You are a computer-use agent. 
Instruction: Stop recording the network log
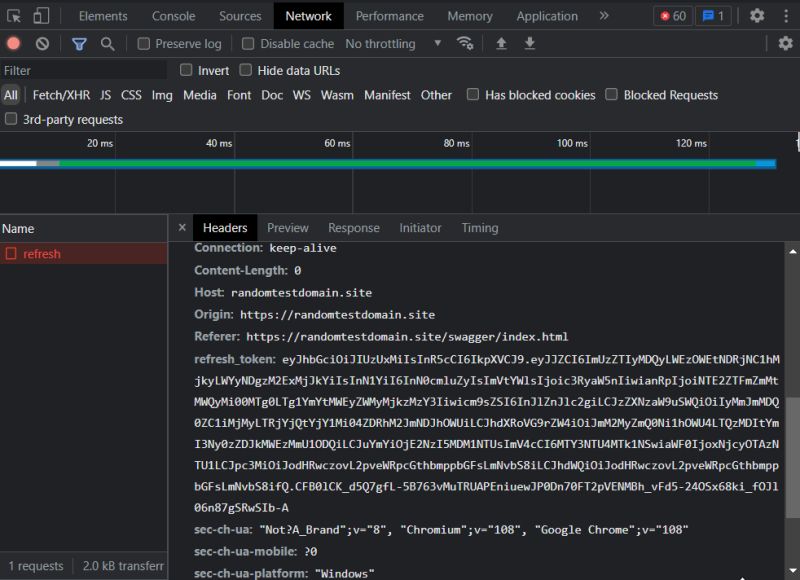pyautogui.click(x=11, y=43)
